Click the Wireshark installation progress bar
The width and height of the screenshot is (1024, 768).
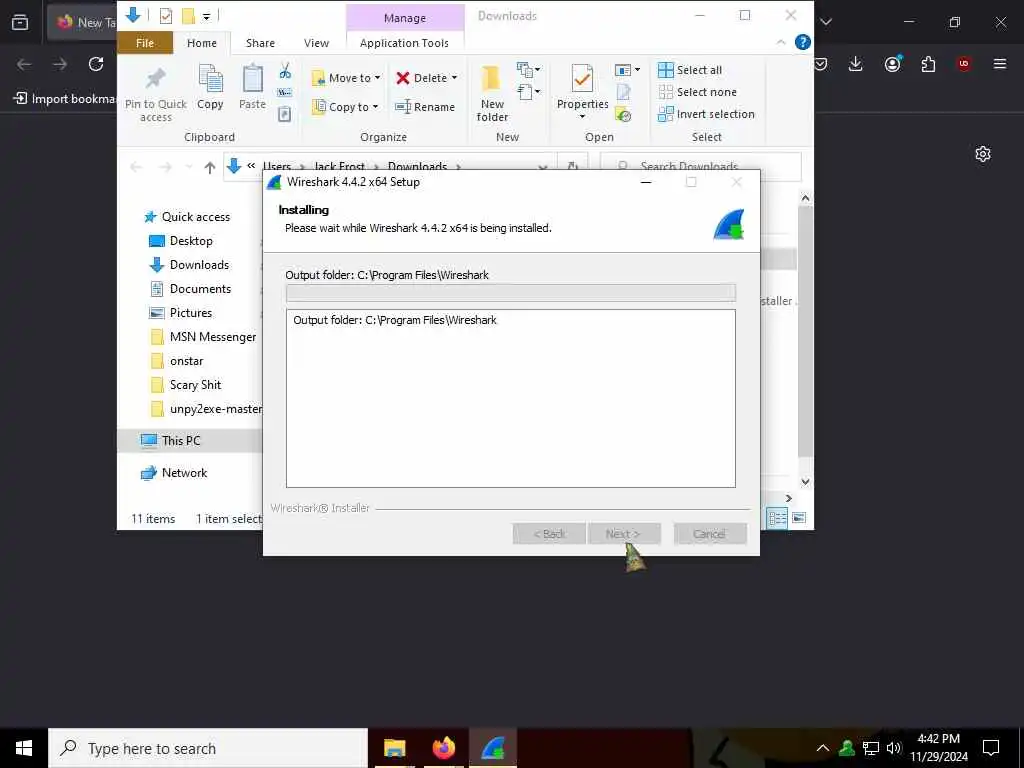(511, 293)
